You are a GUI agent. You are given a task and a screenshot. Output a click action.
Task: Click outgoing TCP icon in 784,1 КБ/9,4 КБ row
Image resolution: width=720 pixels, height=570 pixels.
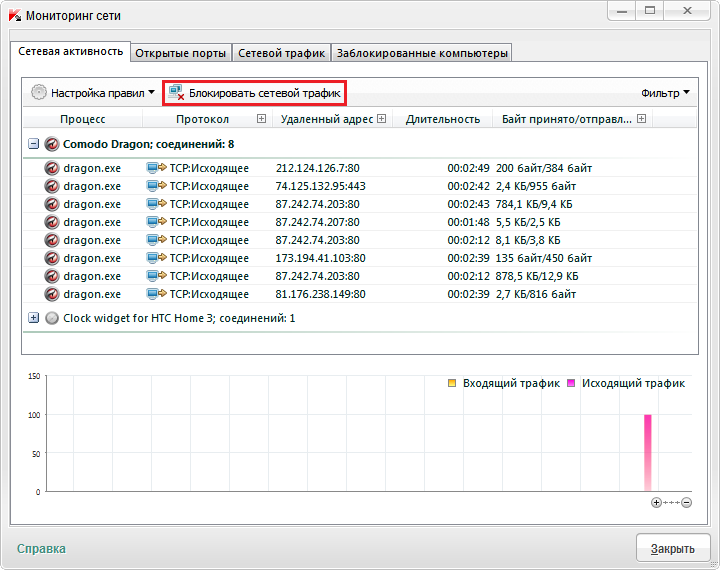click(x=156, y=203)
